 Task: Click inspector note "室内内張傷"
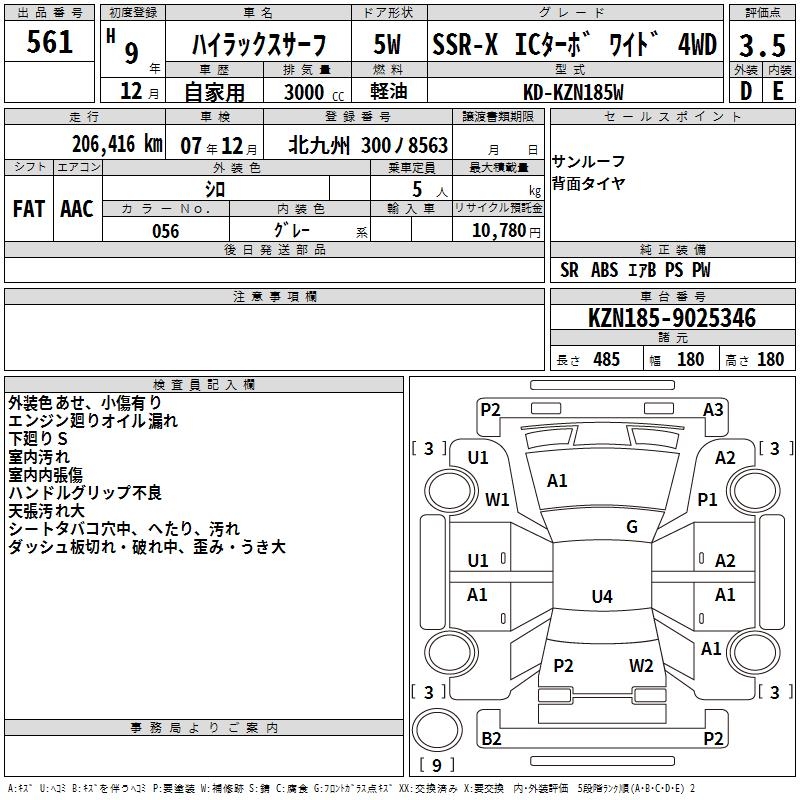[45, 474]
